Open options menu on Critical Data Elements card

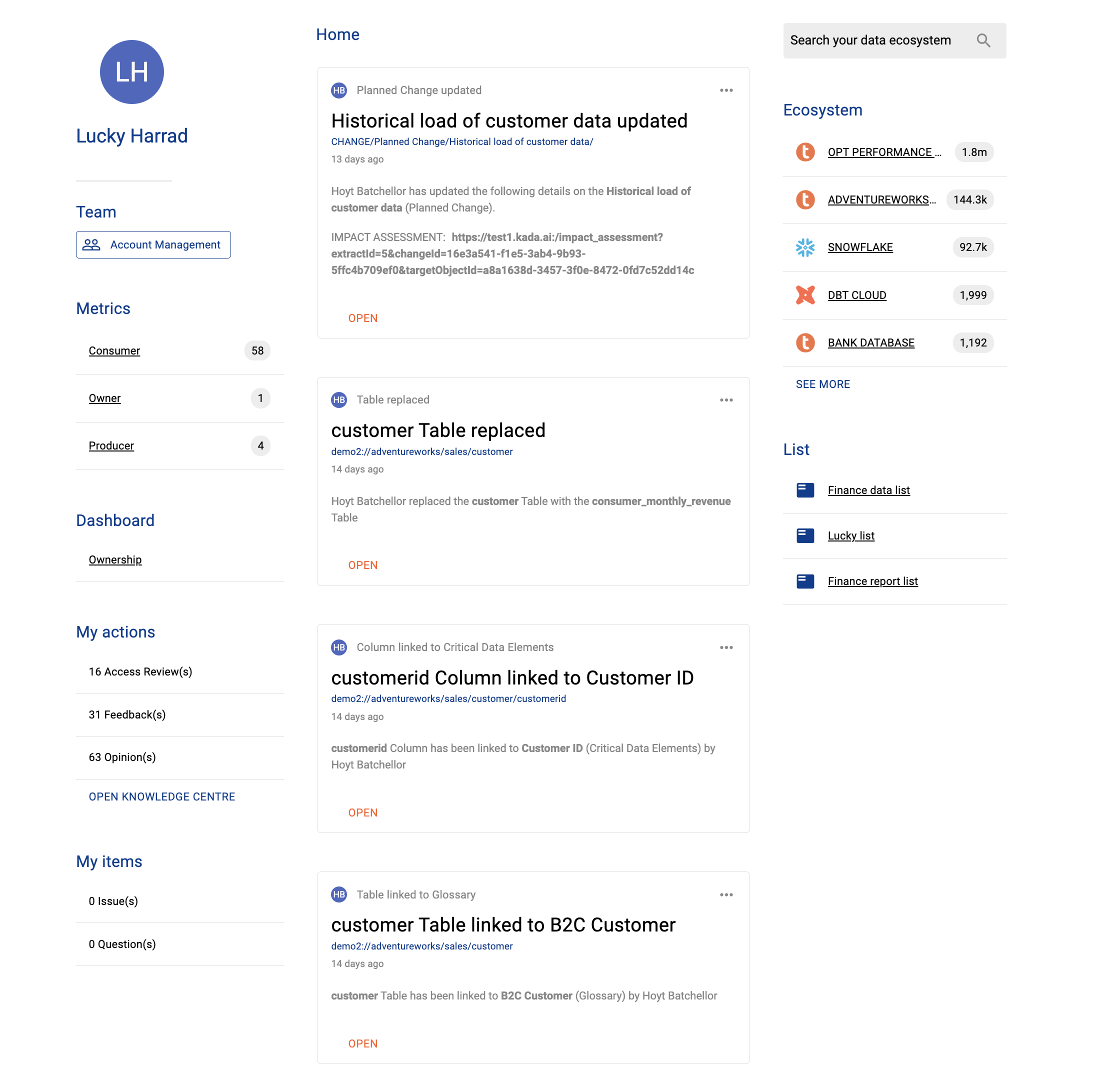[x=725, y=647]
